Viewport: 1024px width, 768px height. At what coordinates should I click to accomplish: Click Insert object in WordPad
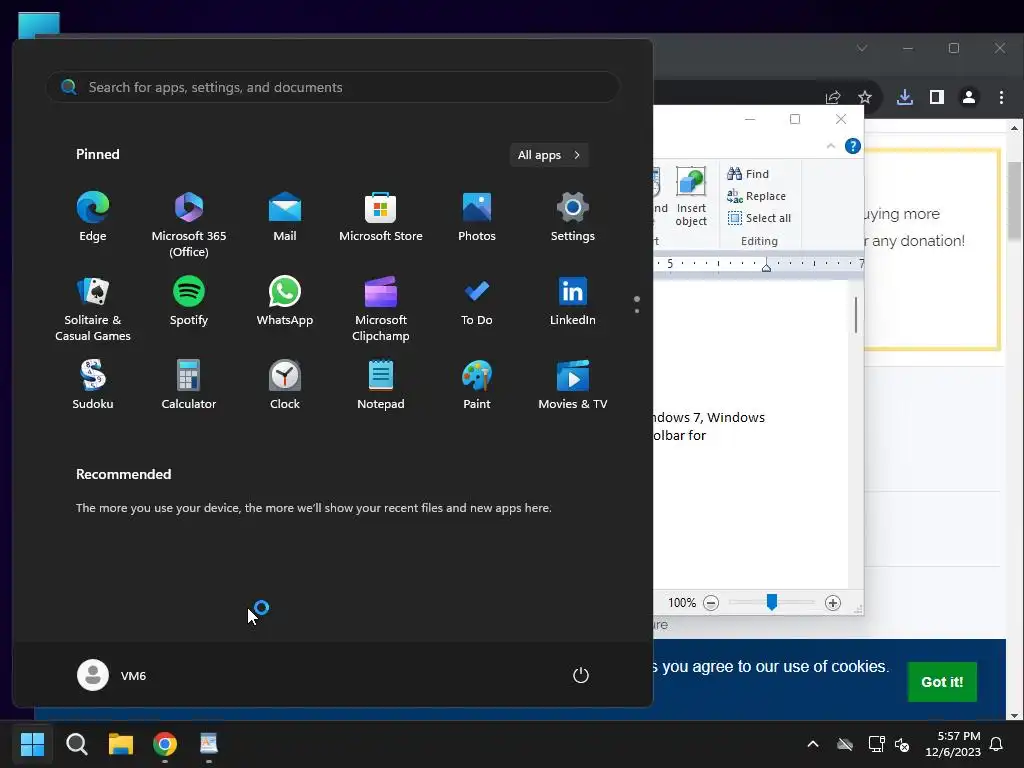pos(691,197)
